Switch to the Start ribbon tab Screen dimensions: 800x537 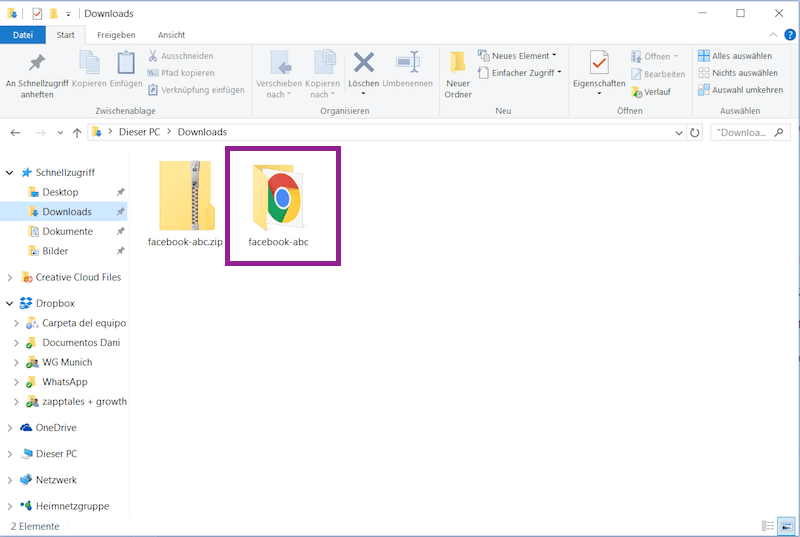pos(65,35)
